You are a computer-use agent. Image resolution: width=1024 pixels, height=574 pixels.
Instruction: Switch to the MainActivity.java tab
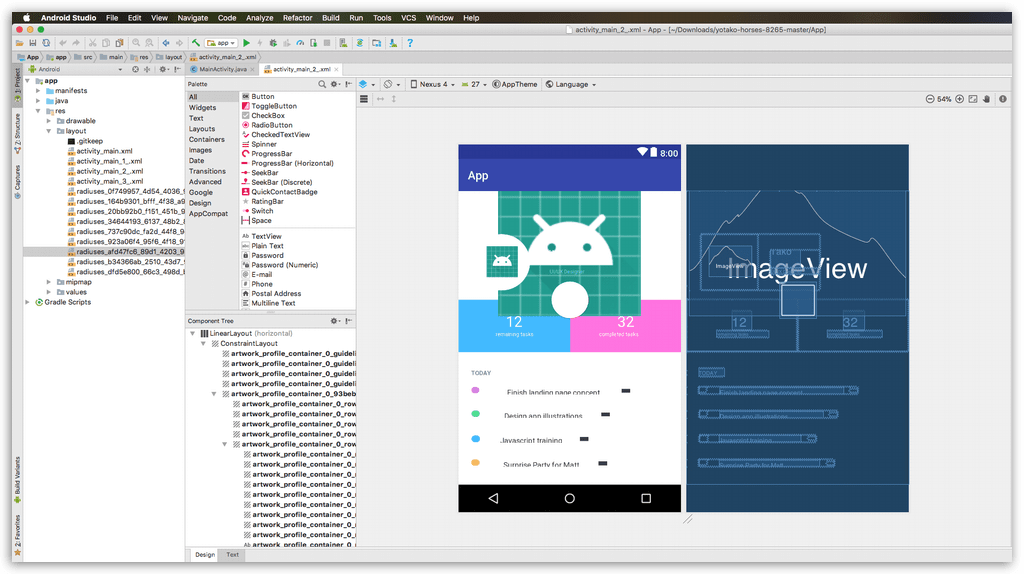click(x=224, y=69)
